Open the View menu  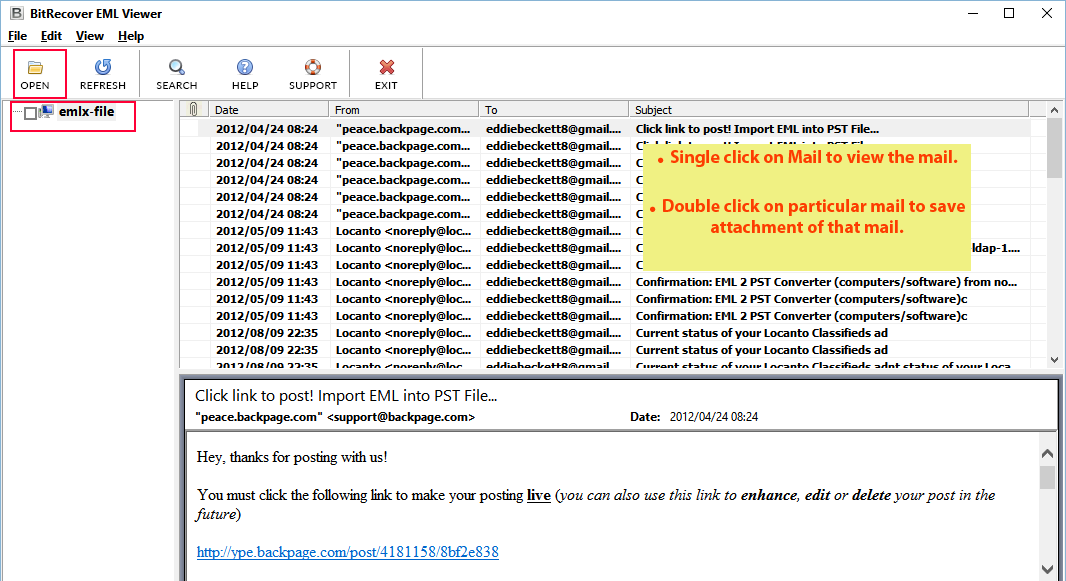(x=90, y=36)
